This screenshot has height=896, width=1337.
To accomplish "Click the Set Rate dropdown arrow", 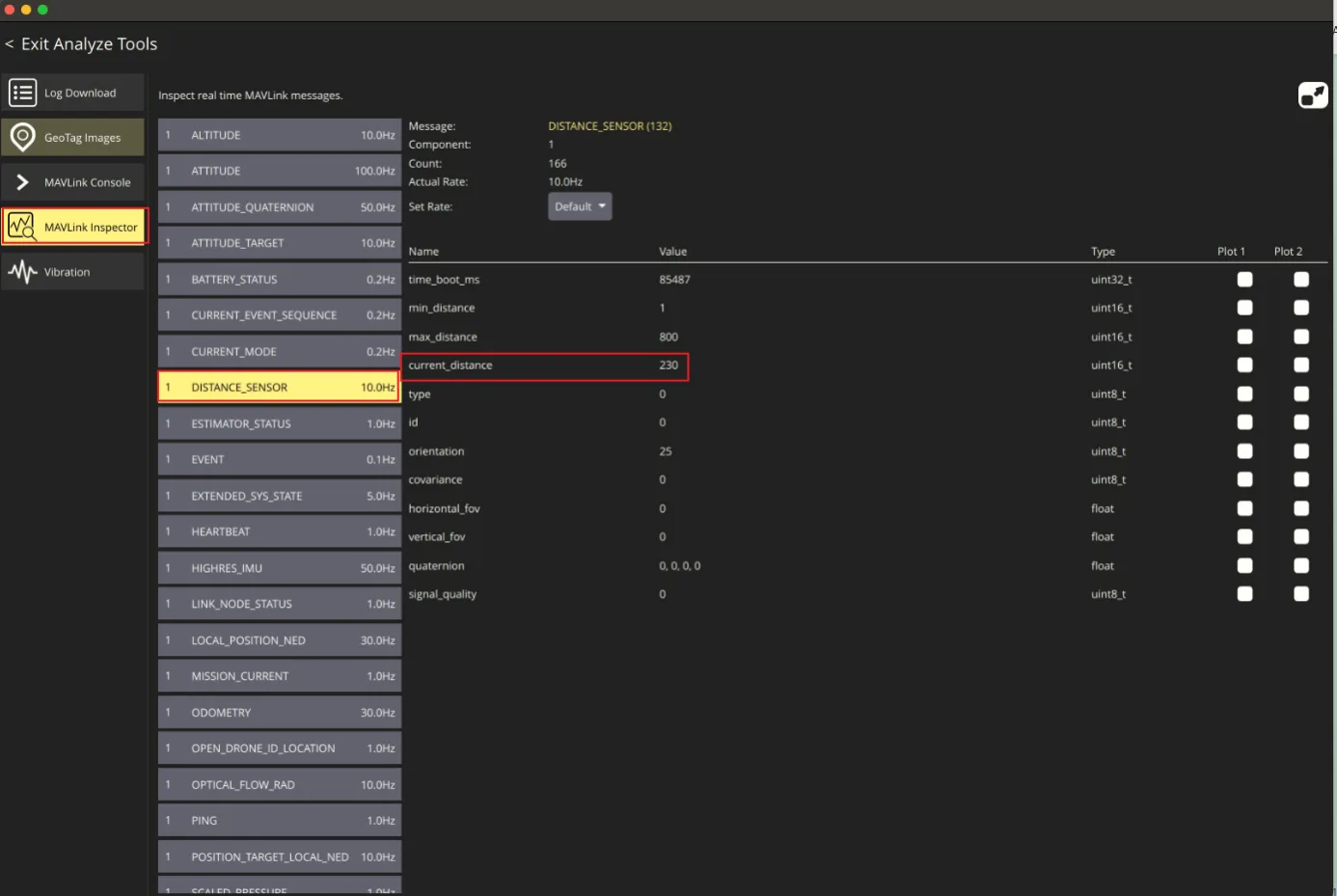I will coord(602,206).
